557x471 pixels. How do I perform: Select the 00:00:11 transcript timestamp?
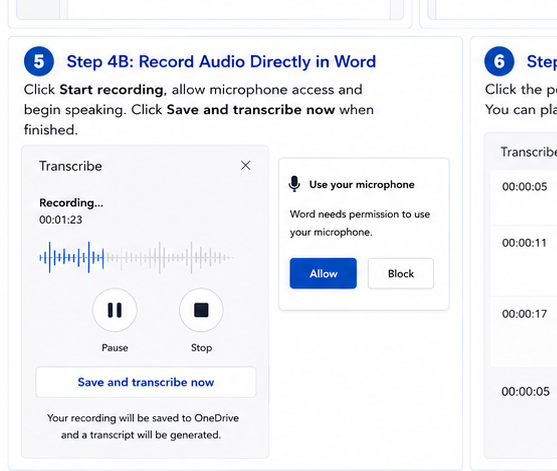(524, 243)
